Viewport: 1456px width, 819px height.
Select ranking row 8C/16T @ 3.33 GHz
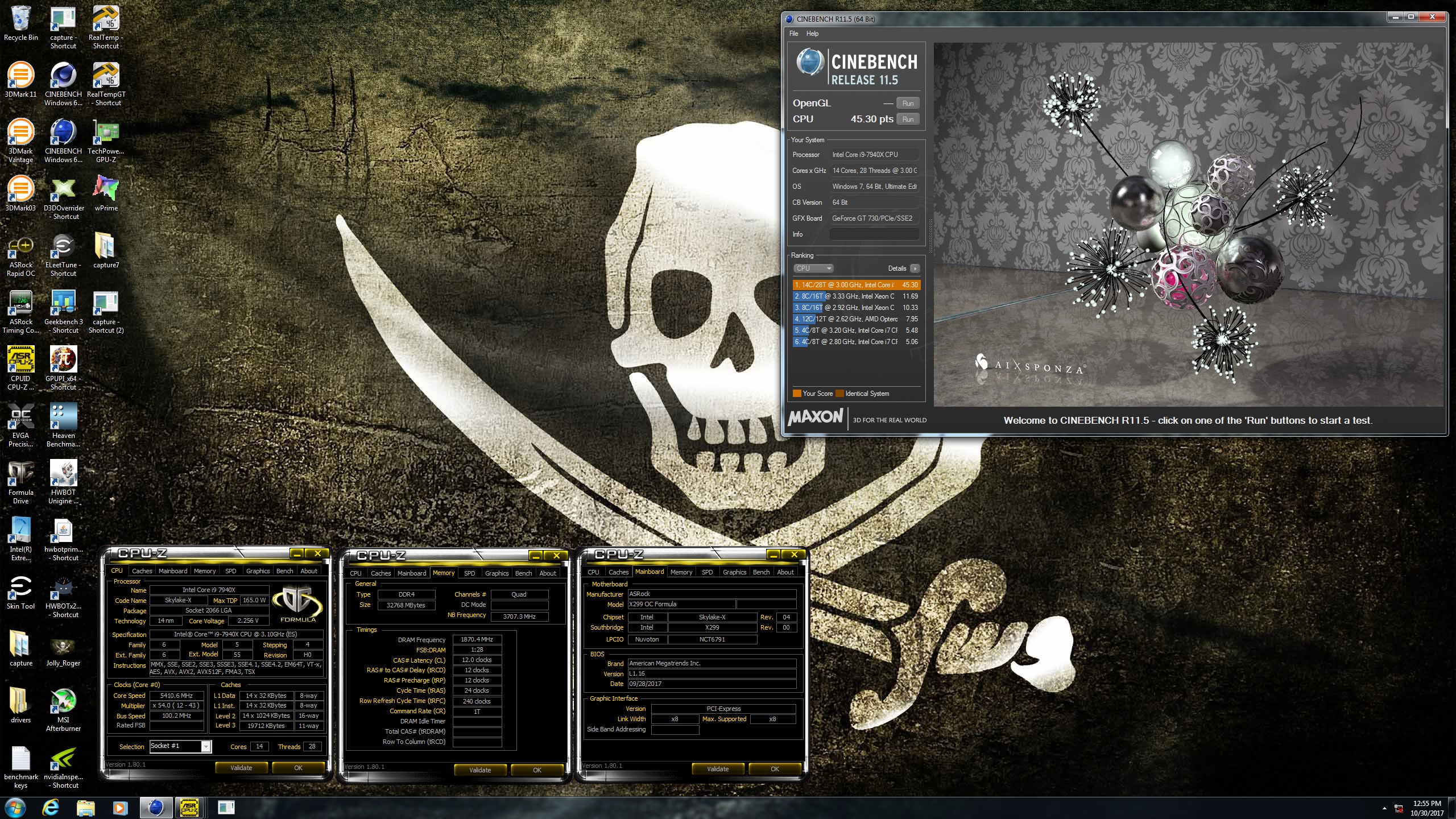[856, 296]
